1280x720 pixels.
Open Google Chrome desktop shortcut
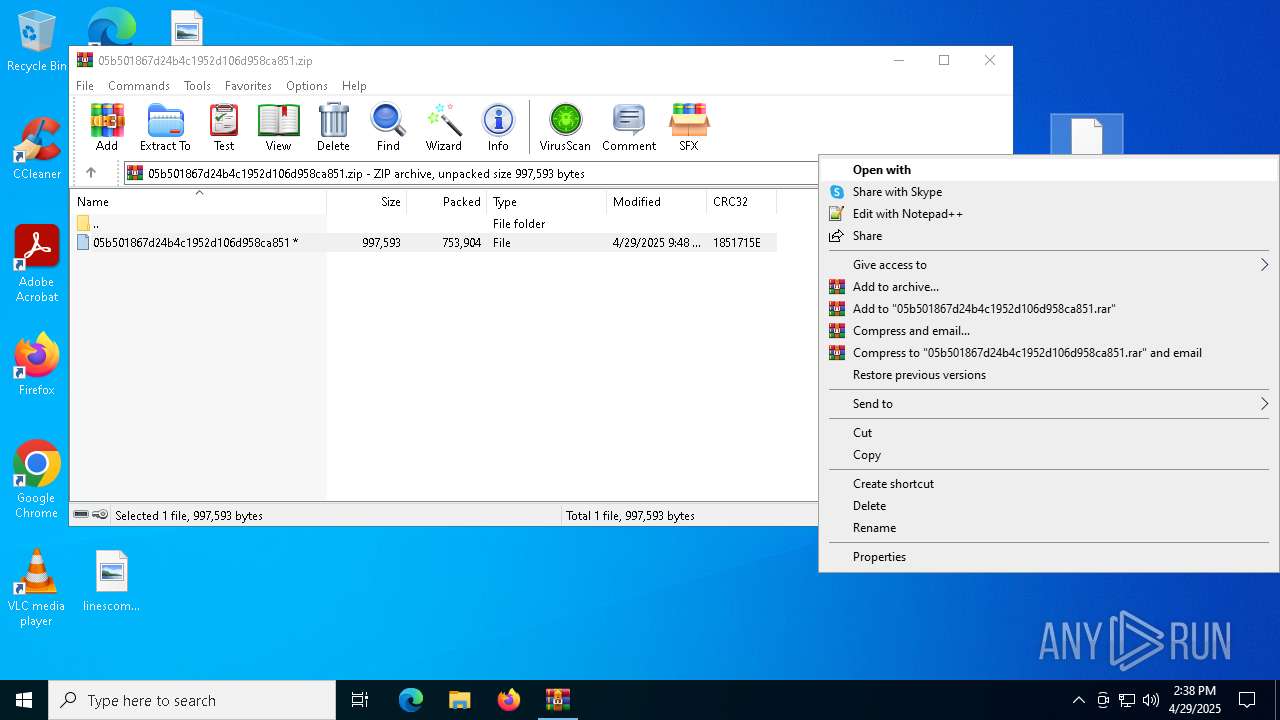36,480
